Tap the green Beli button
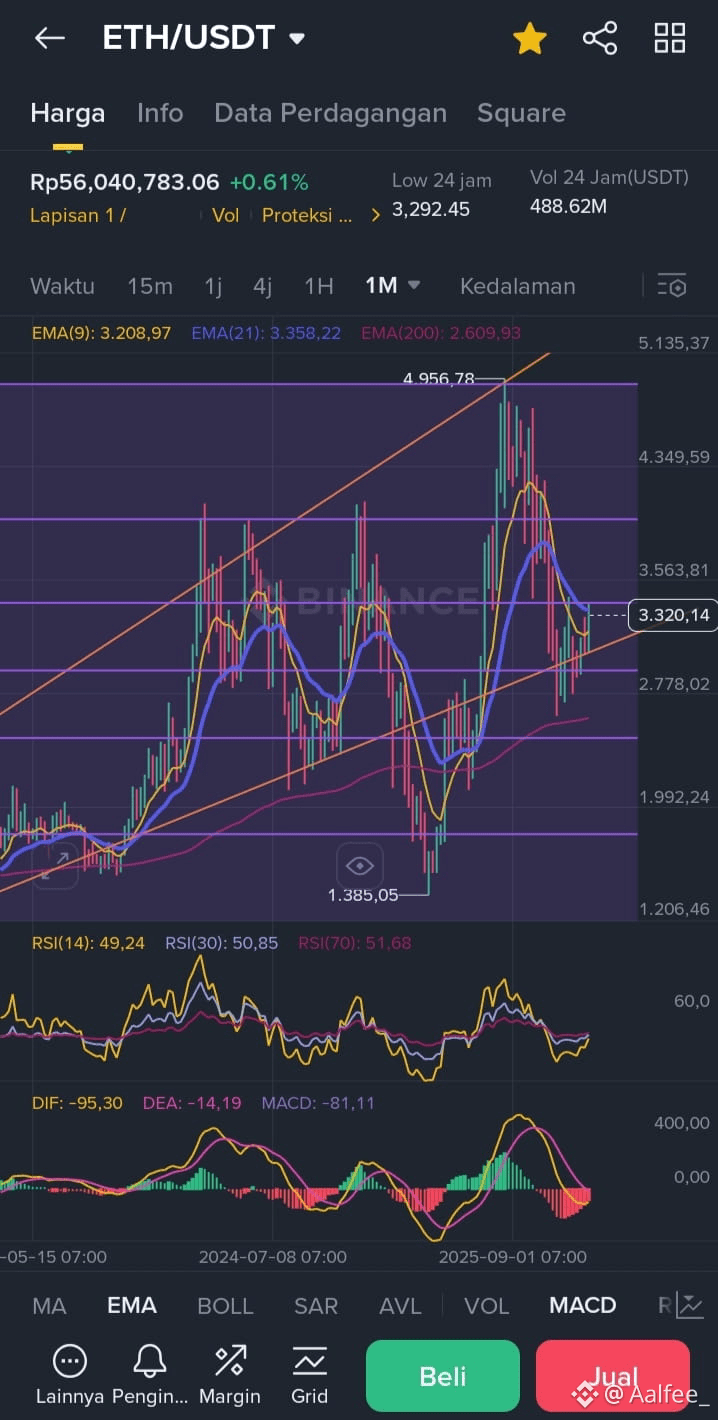 pos(443,1376)
